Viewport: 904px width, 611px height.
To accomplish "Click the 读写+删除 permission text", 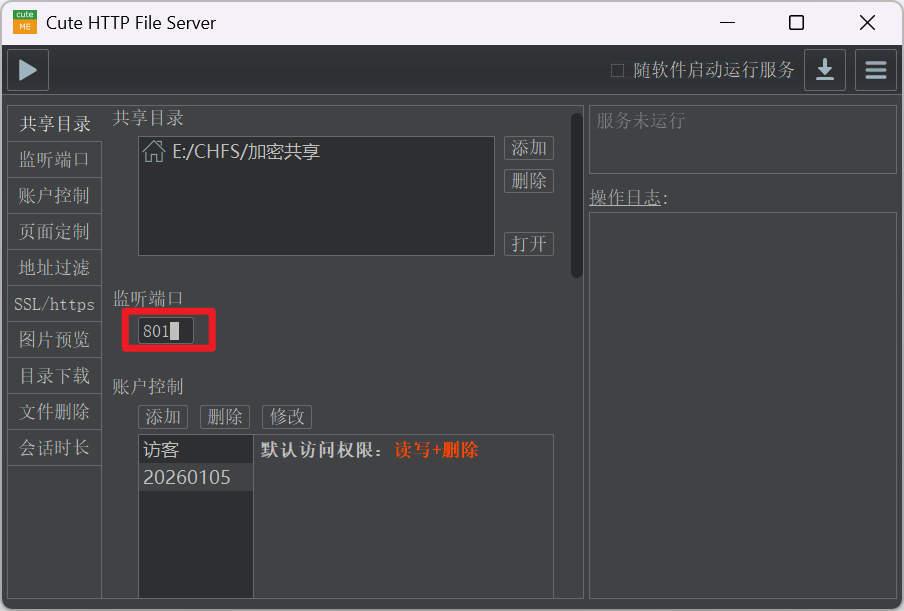I will (x=436, y=450).
